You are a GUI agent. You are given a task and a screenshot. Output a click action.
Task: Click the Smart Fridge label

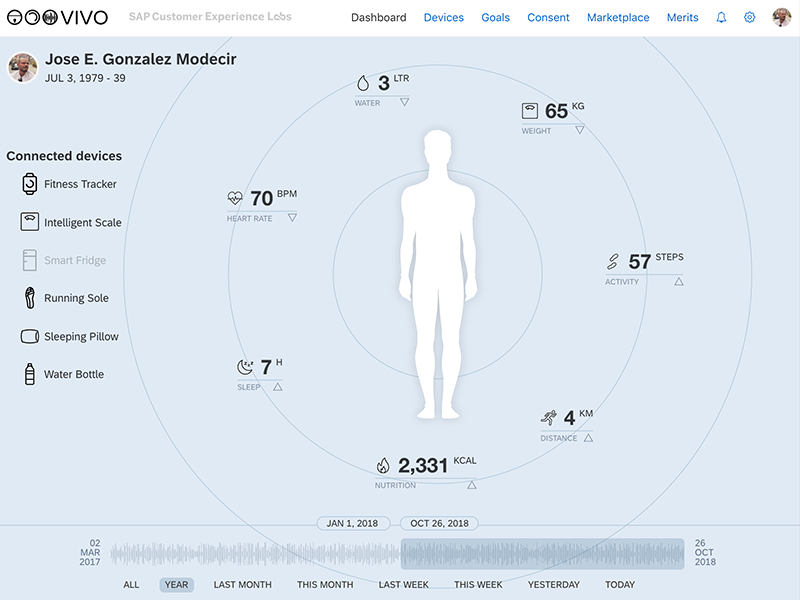[x=75, y=260]
